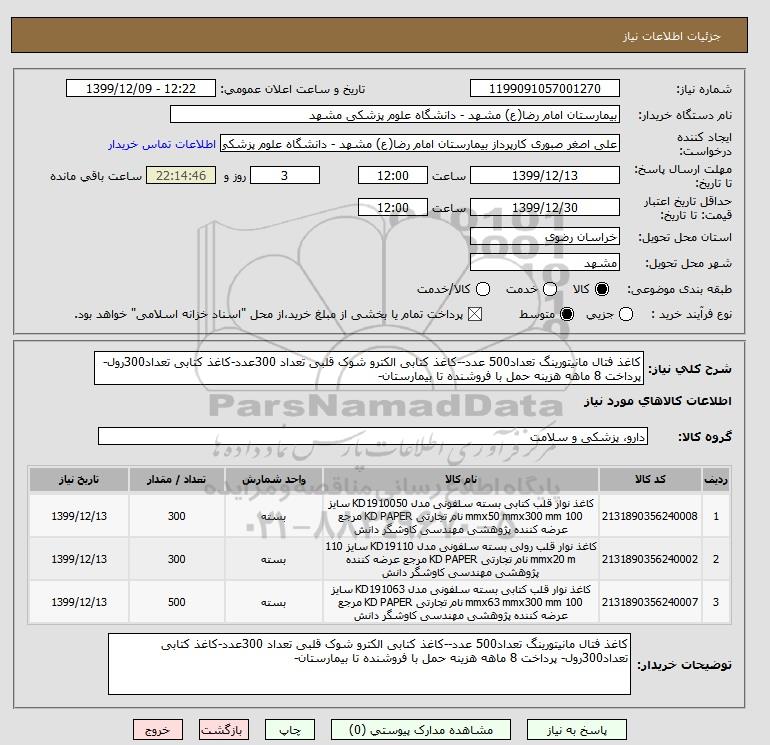Click the price validity time 12:00 field
770x745 pixels.
click(393, 207)
